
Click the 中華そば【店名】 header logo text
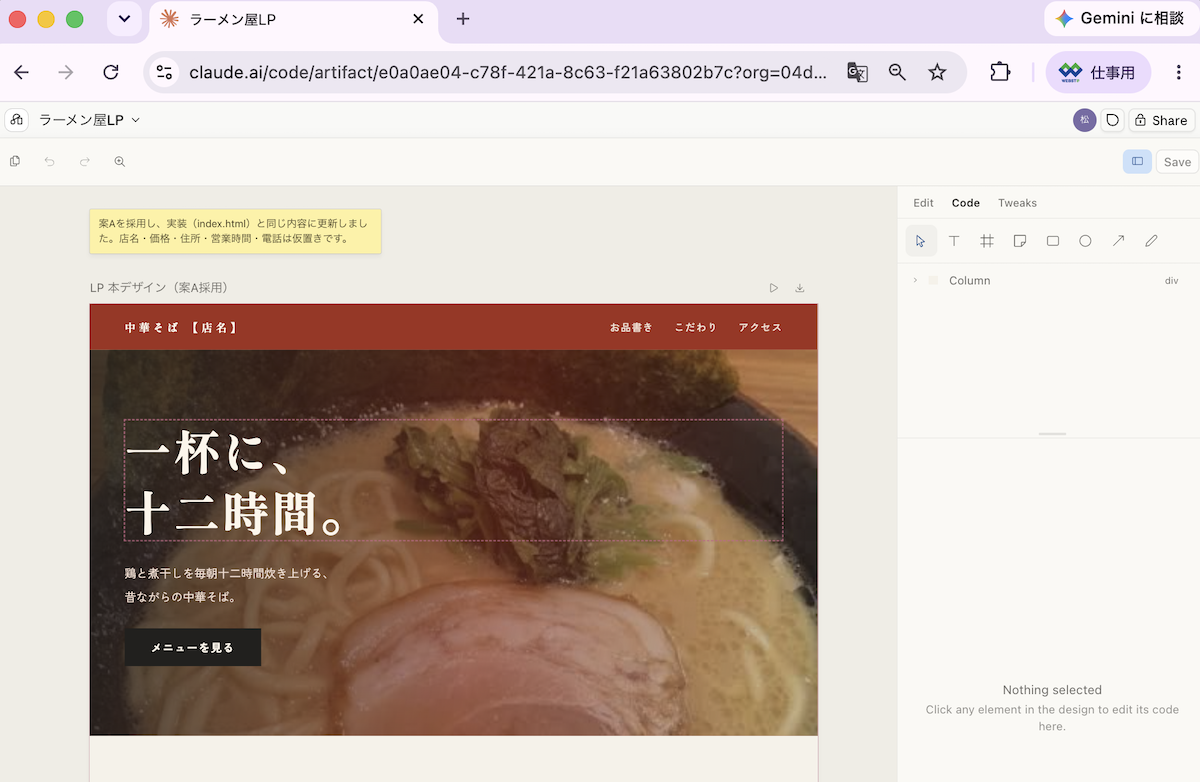[181, 327]
